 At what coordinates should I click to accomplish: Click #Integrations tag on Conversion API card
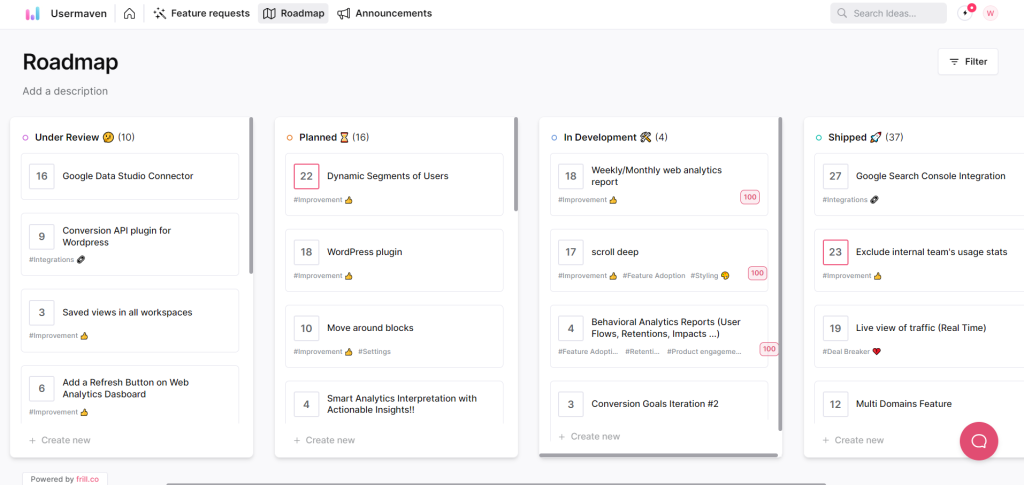pyautogui.click(x=57, y=260)
